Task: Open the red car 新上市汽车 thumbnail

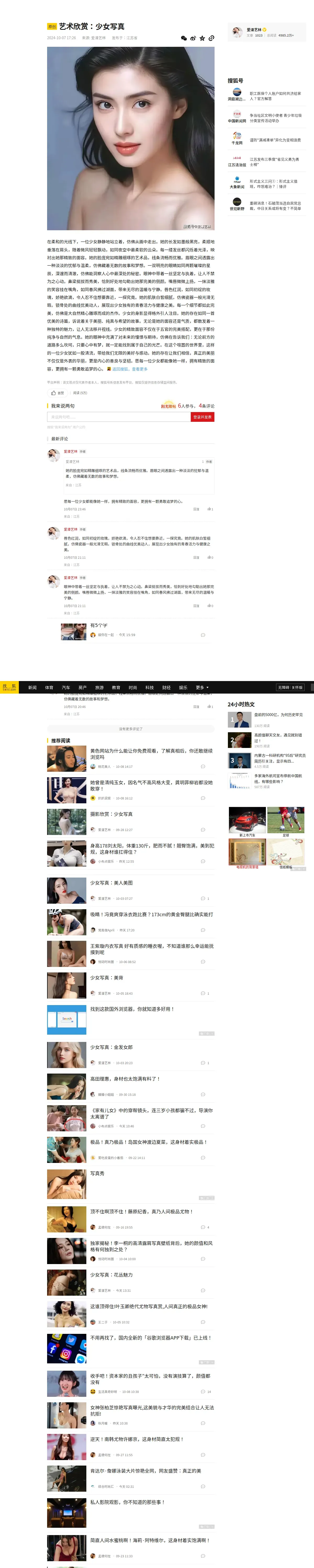Action: tap(247, 820)
